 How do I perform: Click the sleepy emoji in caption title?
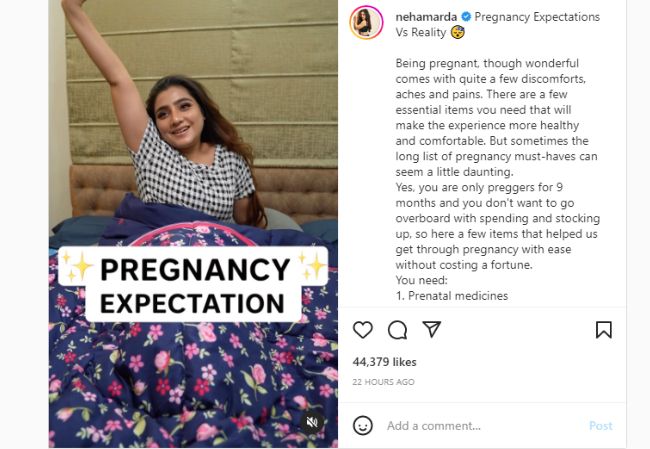[x=458, y=32]
